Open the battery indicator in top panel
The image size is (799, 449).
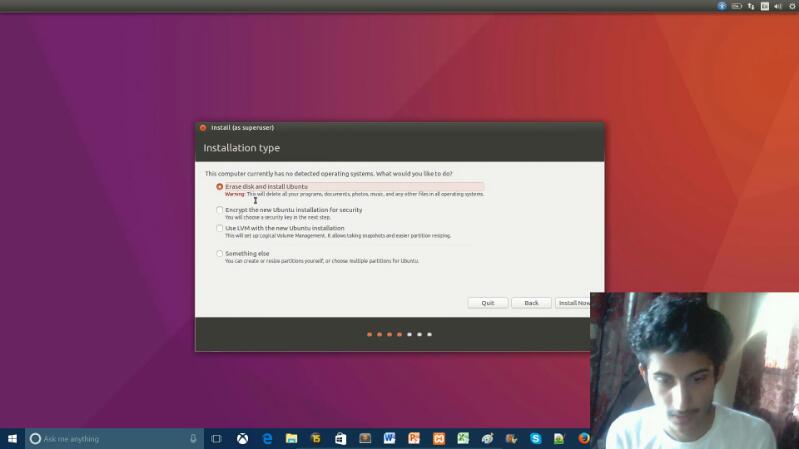pos(736,6)
